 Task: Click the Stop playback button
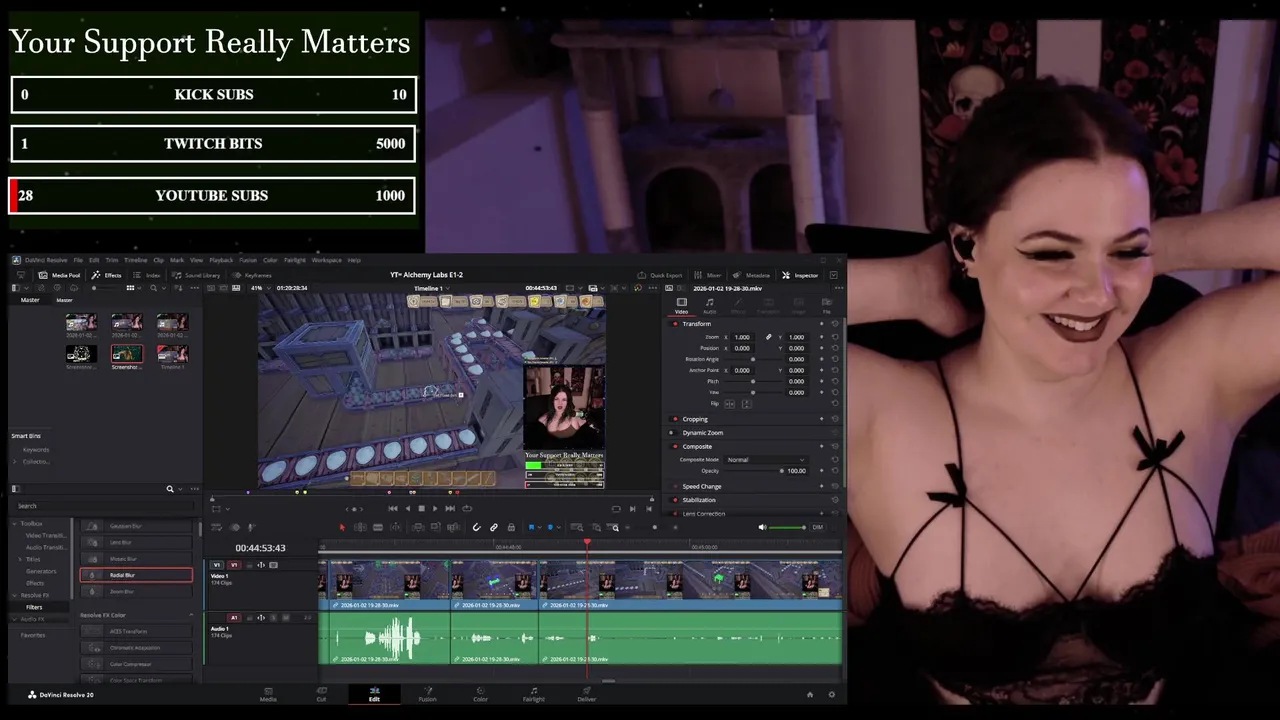pos(422,508)
